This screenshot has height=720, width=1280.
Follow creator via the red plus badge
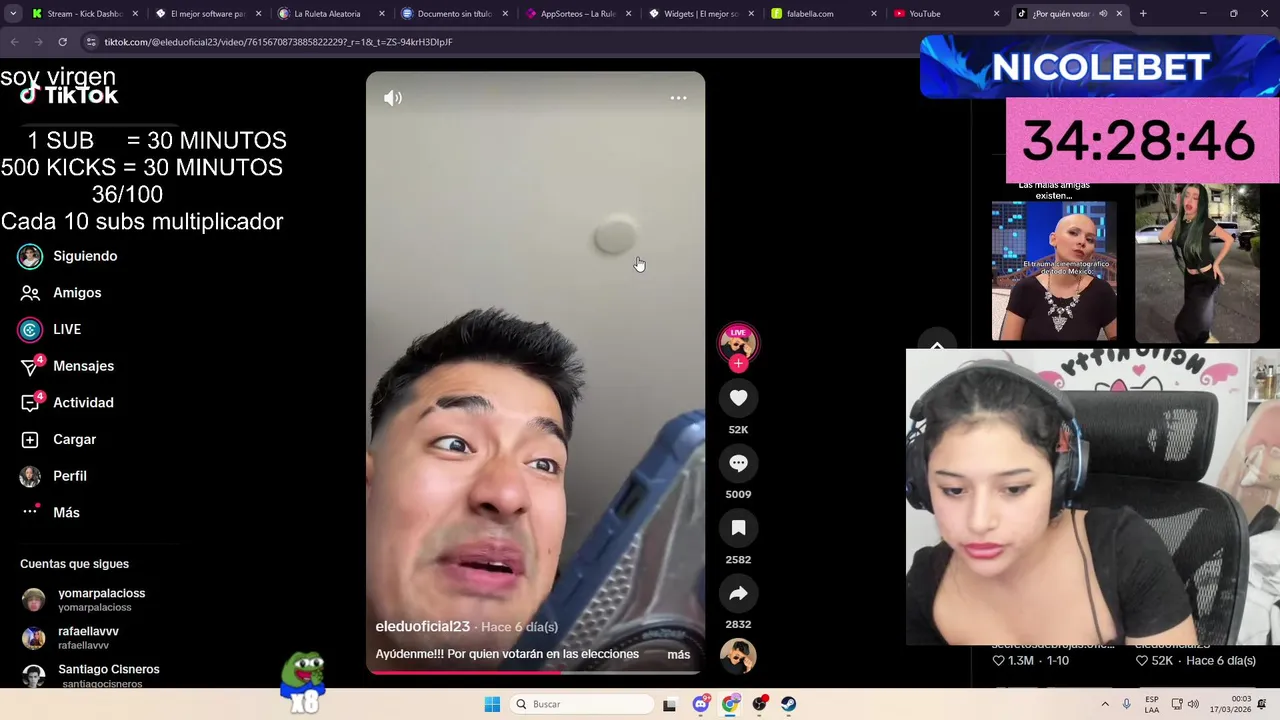[738, 364]
